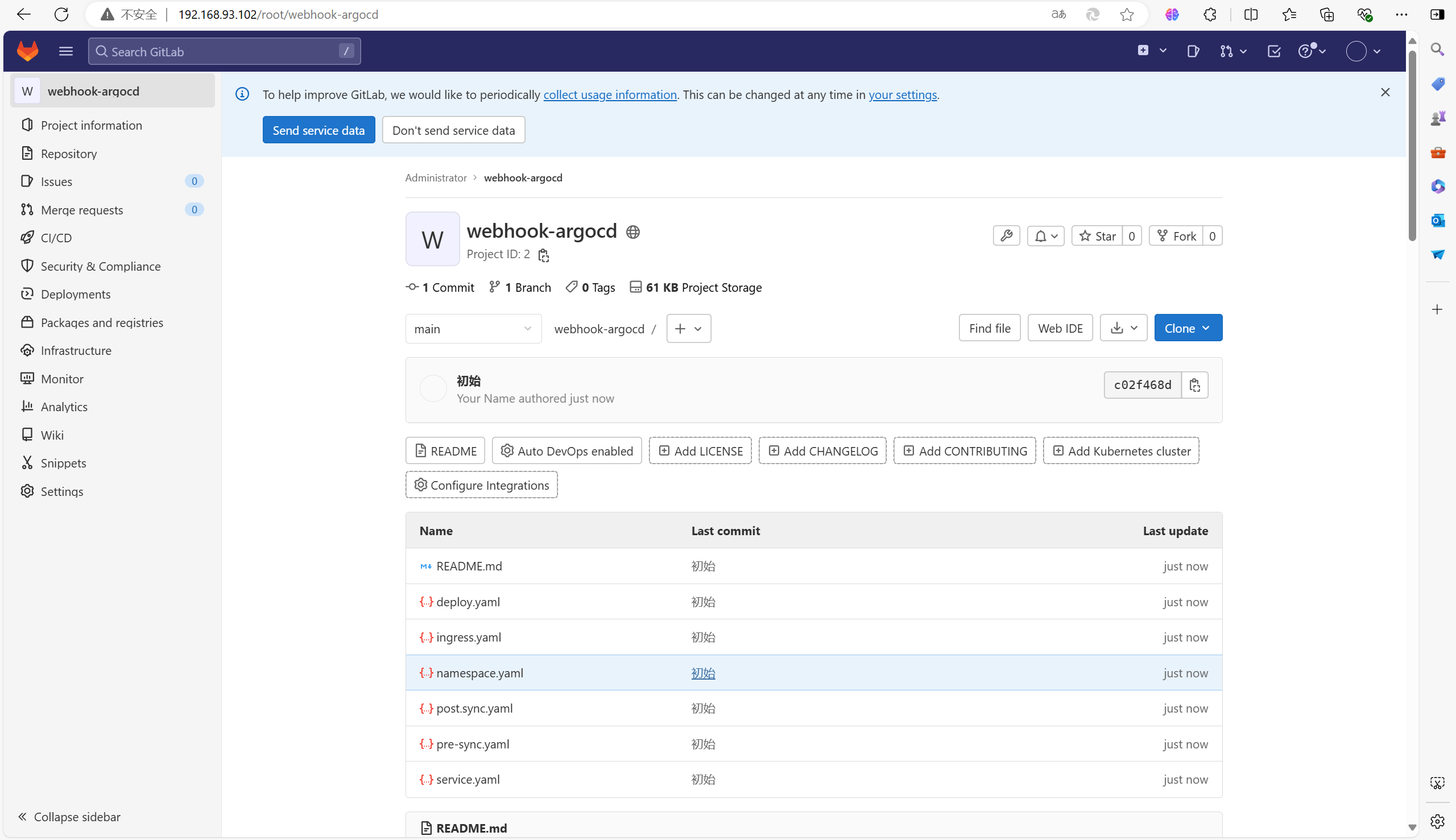1456x840 pixels.
Task: Follow collect usage information link
Action: pos(610,94)
